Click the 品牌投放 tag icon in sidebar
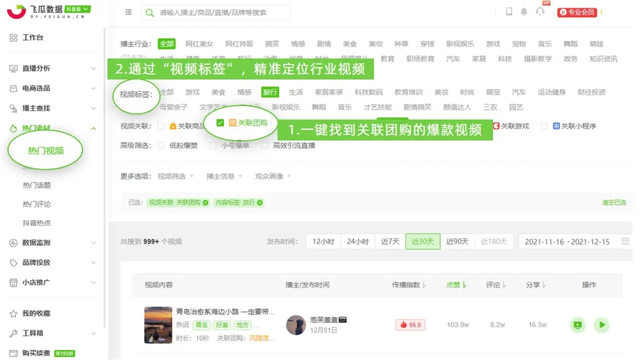Image resolution: width=640 pixels, height=360 pixels. coord(13,262)
